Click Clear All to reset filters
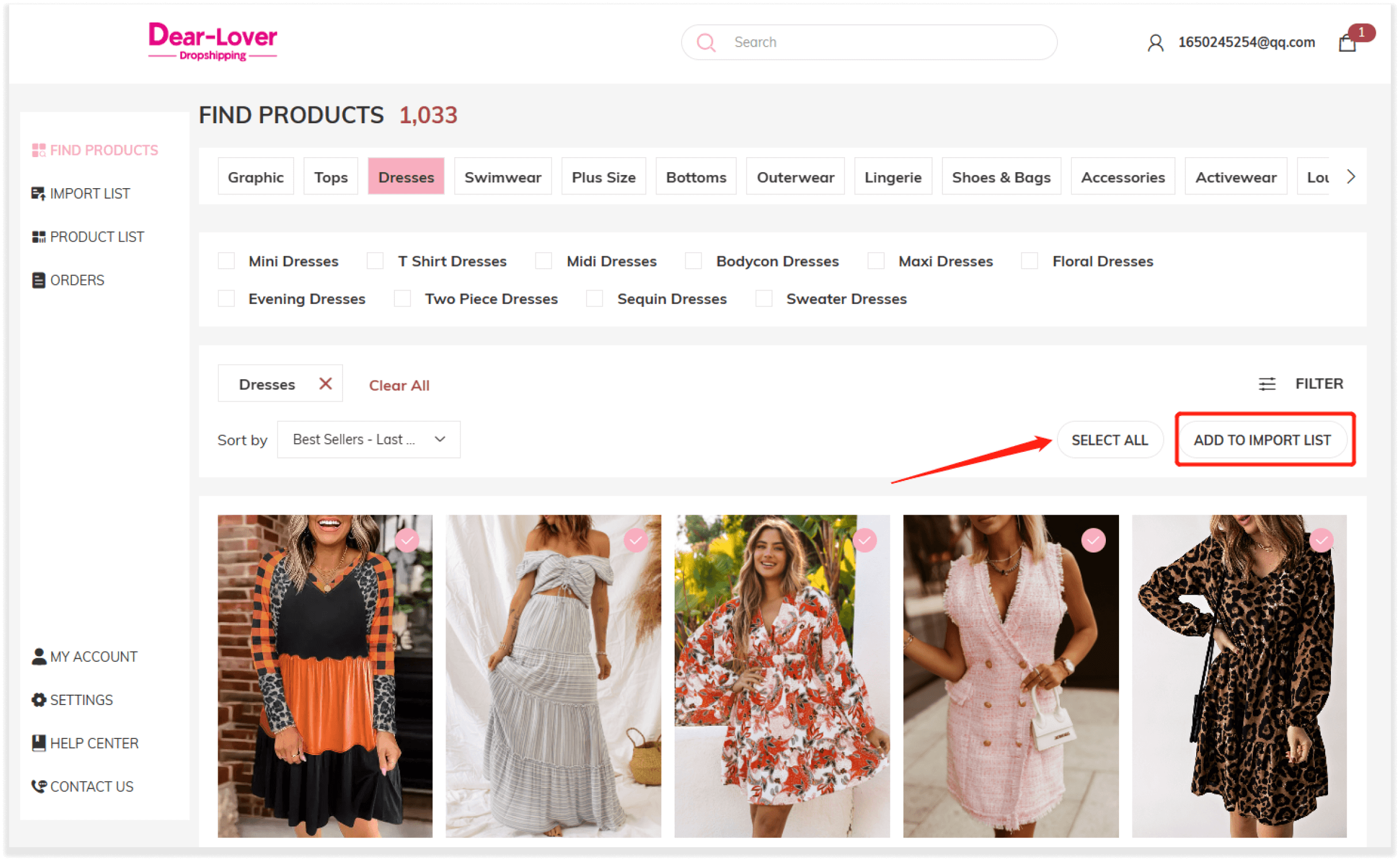This screenshot has width=1400, height=861. 399,384
